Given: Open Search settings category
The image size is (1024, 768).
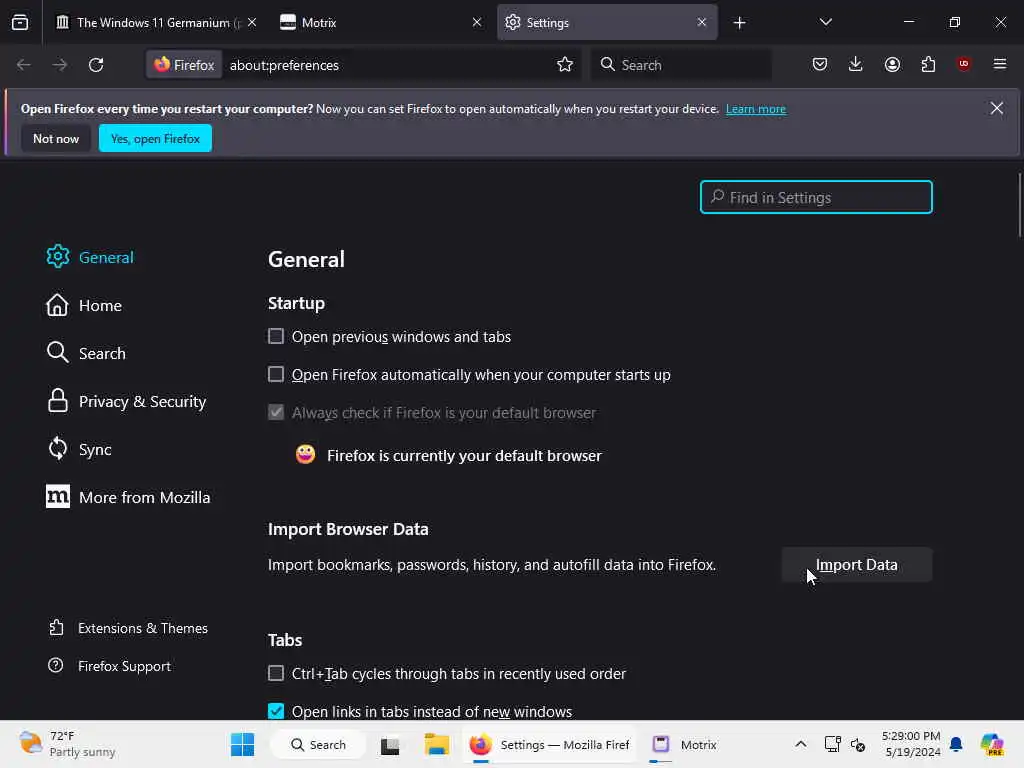Looking at the screenshot, I should (86, 353).
